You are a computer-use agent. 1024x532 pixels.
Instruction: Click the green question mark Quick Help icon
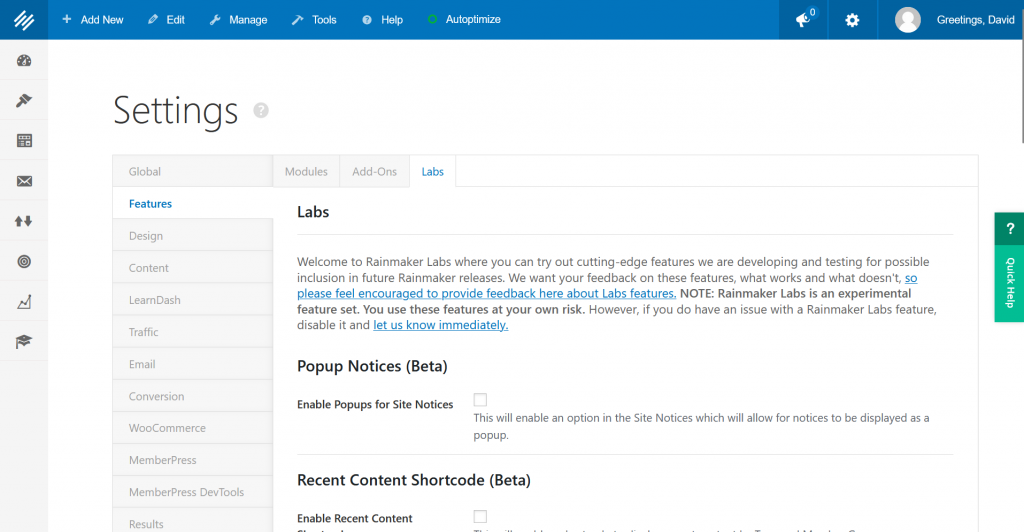(x=1010, y=228)
